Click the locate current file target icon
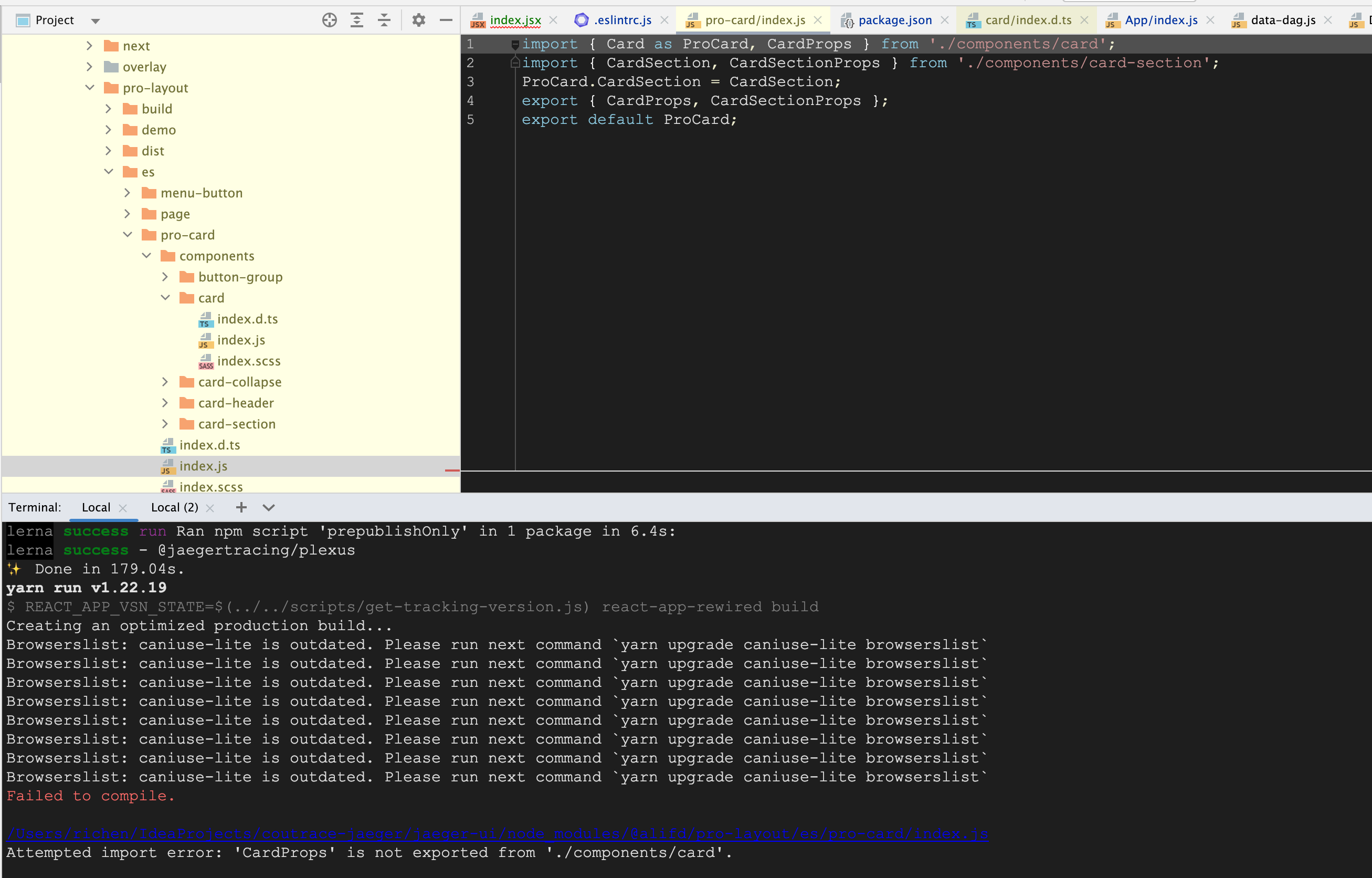The height and width of the screenshot is (878, 1372). click(329, 20)
